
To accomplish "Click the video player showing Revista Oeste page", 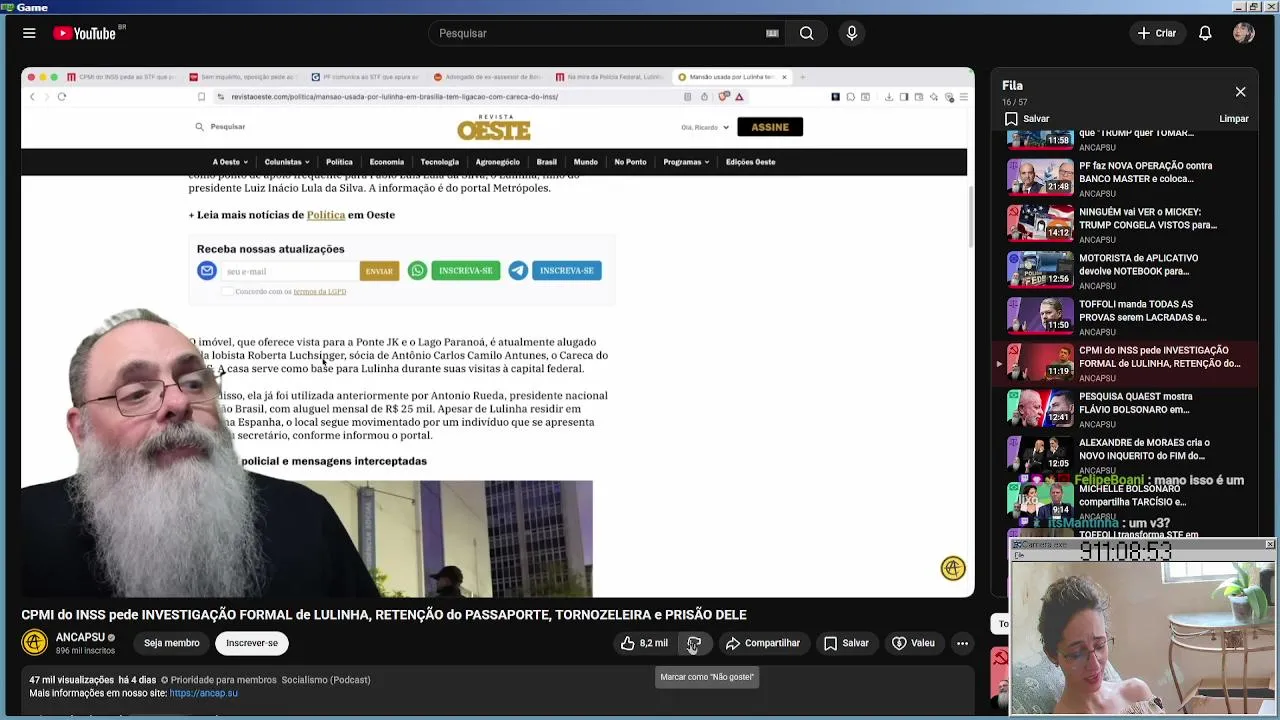I will (x=498, y=332).
